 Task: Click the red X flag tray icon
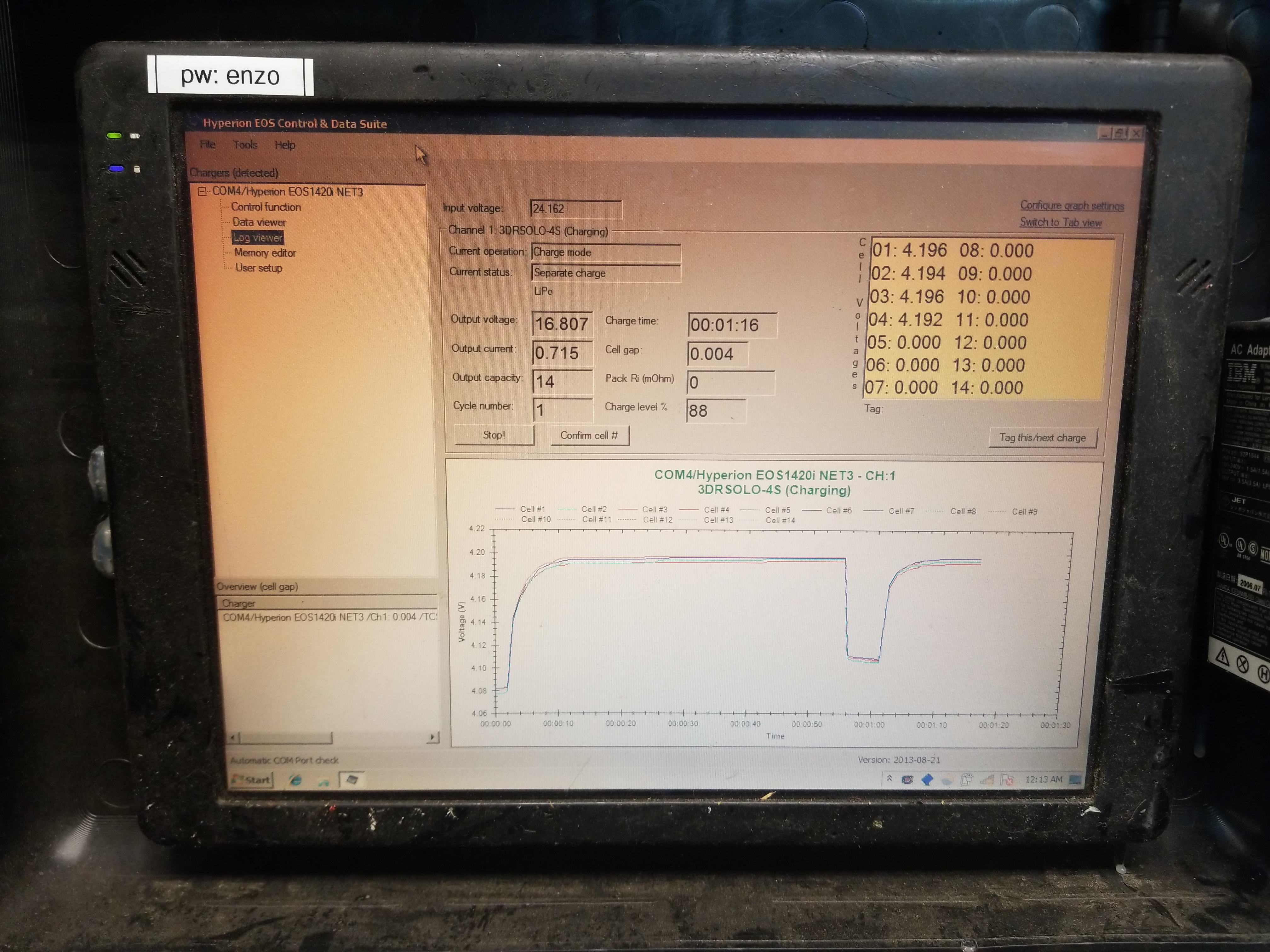click(1006, 779)
